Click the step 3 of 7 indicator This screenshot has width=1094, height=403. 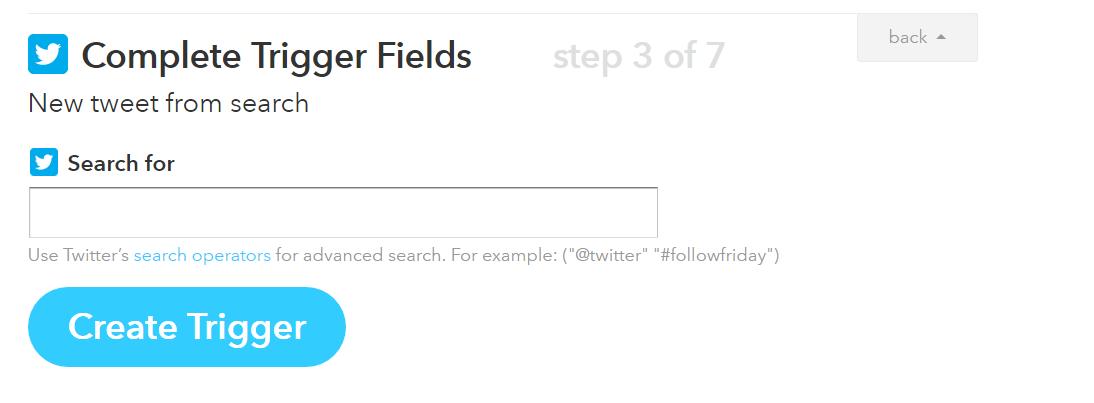click(638, 56)
